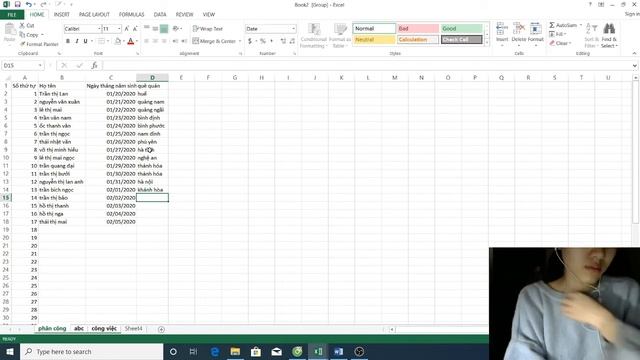Apply Comma Style formatting
The height and width of the screenshot is (360, 640).
click(271, 41)
